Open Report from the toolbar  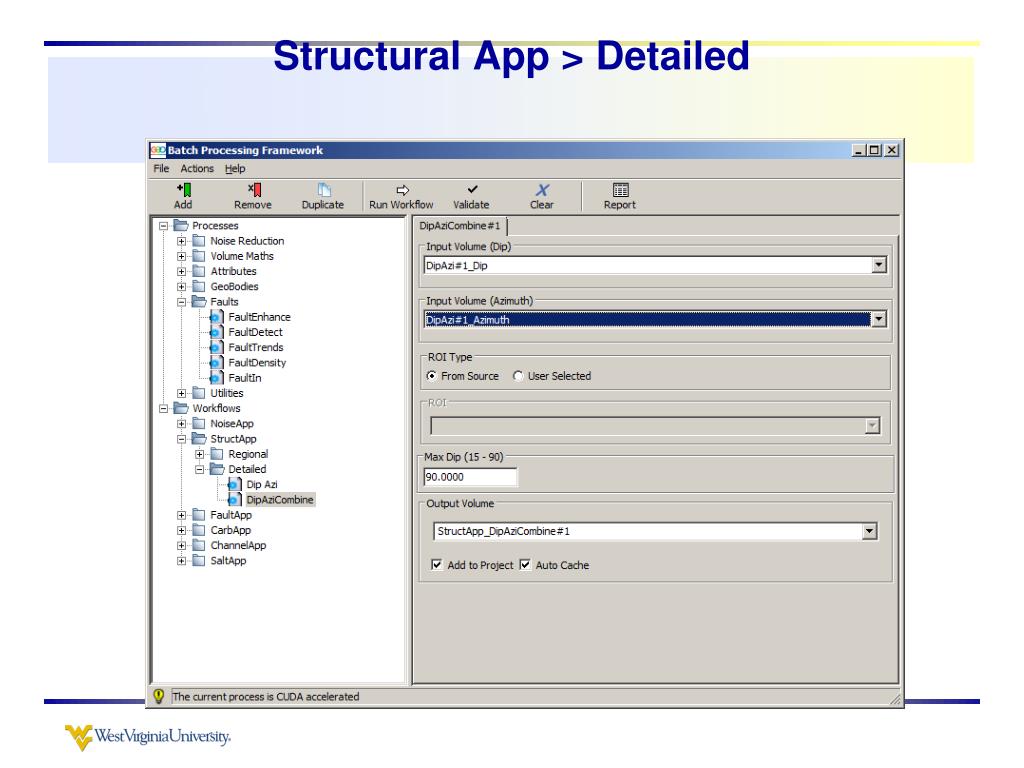pyautogui.click(x=620, y=190)
